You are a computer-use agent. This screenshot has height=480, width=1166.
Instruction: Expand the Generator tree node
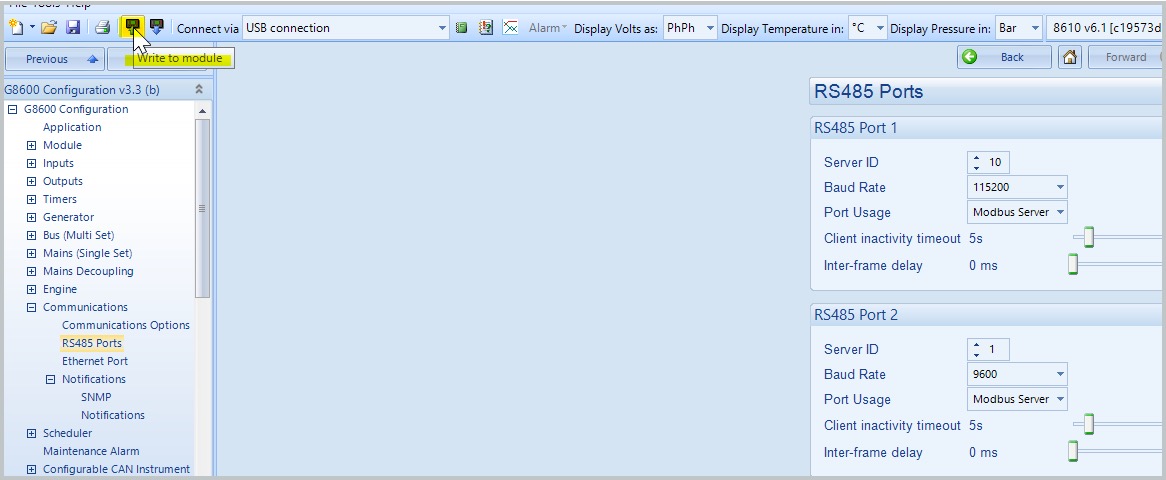tap(32, 217)
